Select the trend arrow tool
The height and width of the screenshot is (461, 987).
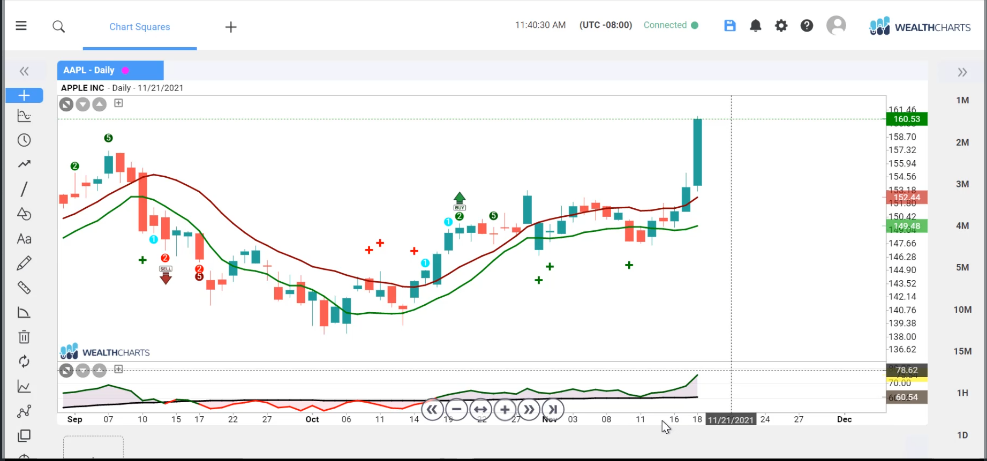click(x=24, y=164)
